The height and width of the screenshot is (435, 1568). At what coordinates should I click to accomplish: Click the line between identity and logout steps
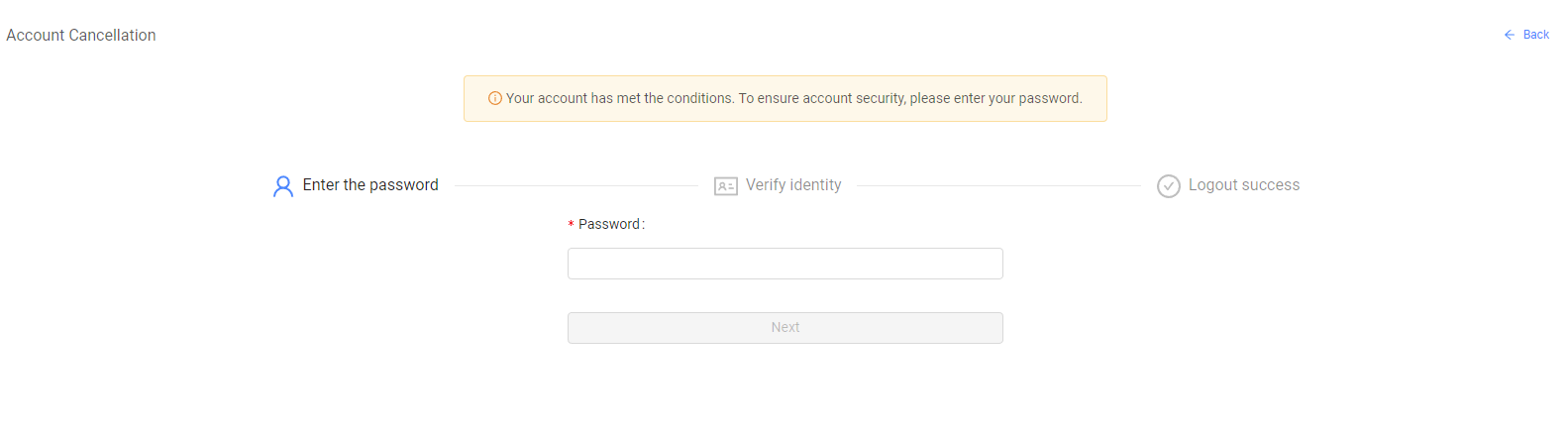998,186
